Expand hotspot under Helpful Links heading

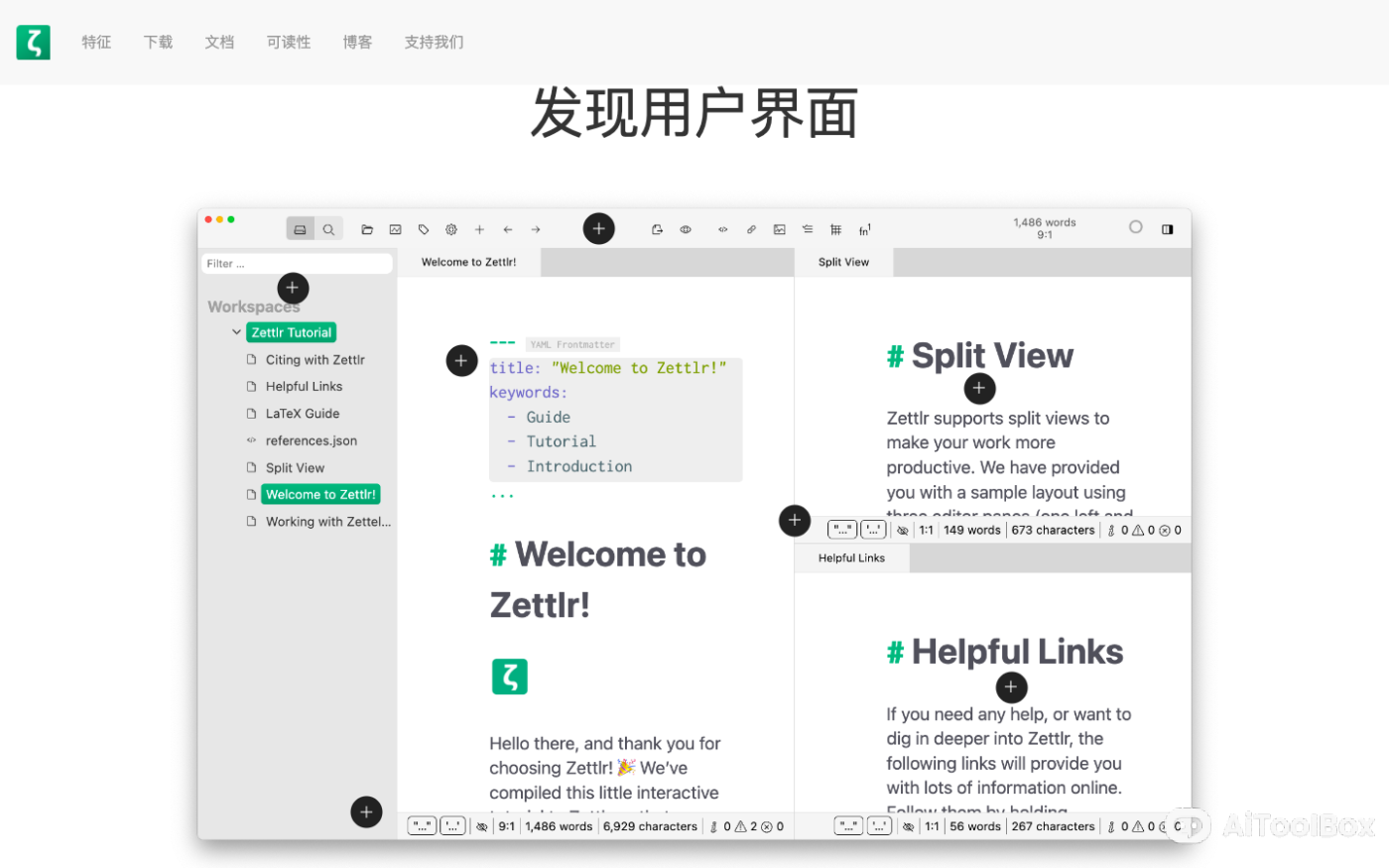pos(1011,686)
